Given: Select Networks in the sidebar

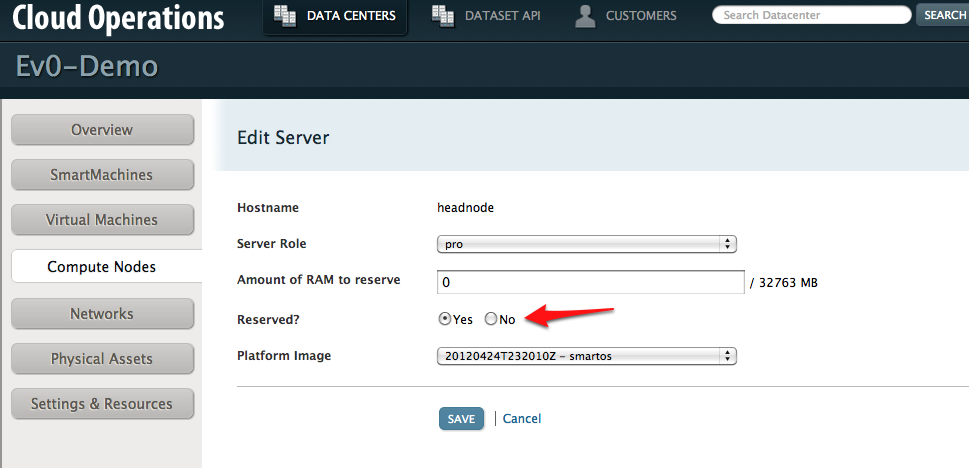Looking at the screenshot, I should click(x=102, y=314).
